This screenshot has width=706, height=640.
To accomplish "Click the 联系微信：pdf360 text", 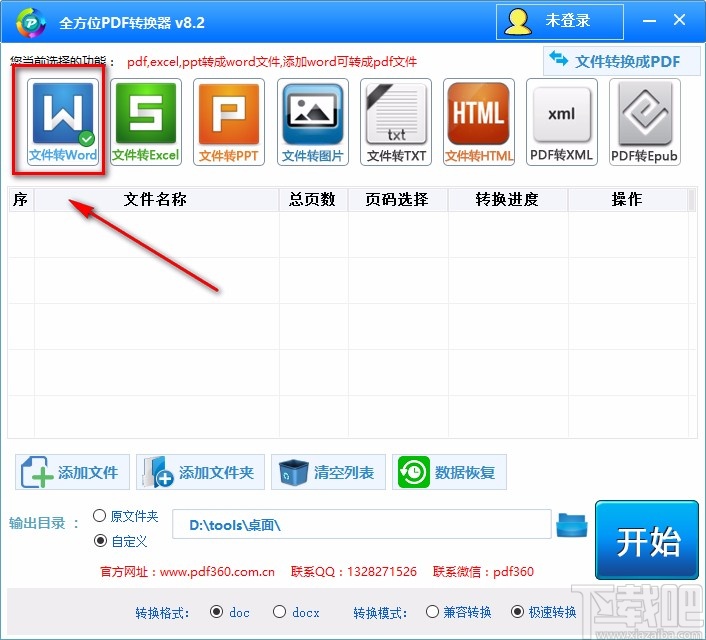I will coord(483,572).
